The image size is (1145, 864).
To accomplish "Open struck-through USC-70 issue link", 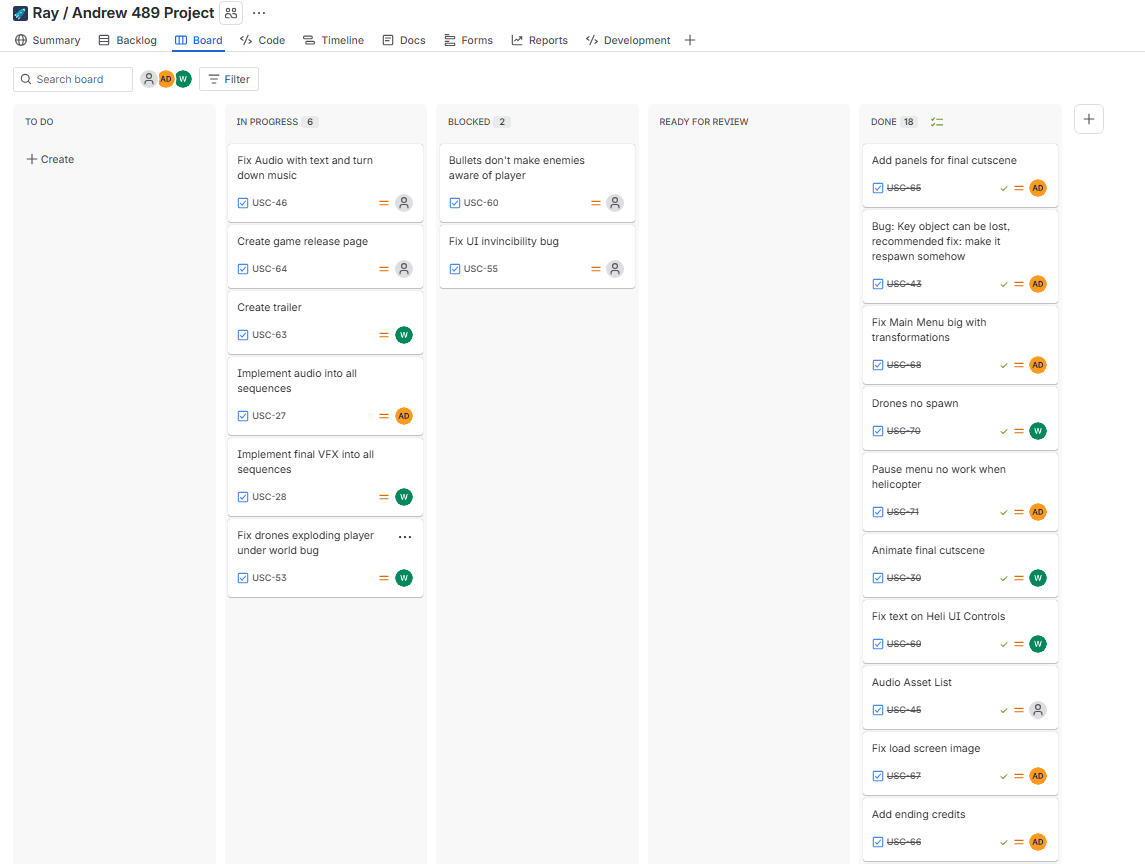I will [903, 431].
